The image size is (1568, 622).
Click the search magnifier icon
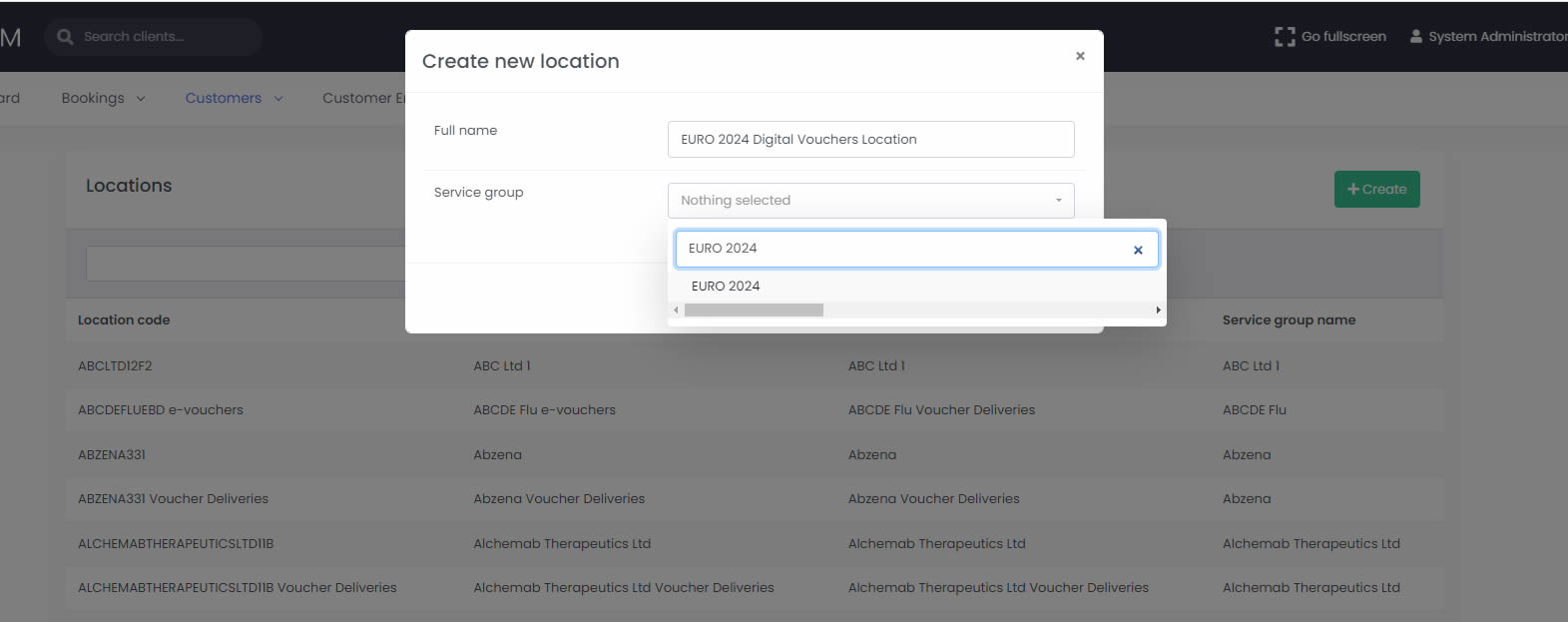65,37
